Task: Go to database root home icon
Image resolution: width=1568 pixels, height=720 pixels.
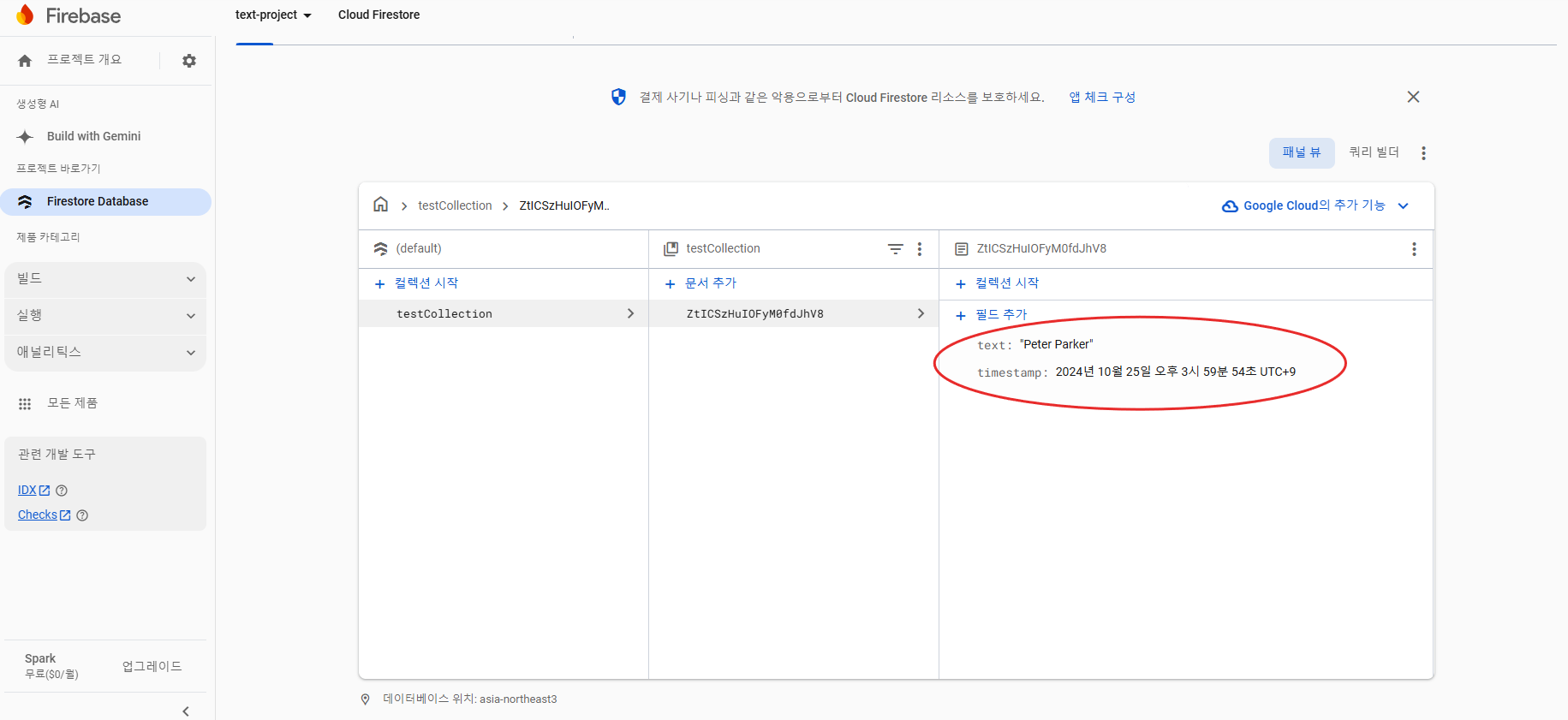Action: (381, 205)
